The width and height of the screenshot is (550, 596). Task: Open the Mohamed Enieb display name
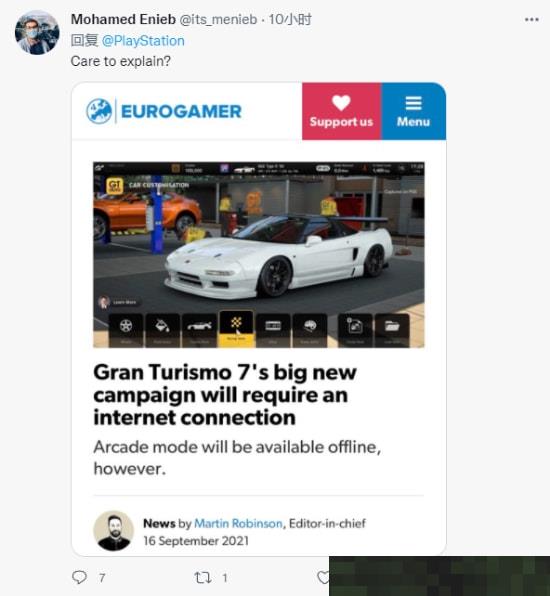click(x=123, y=19)
